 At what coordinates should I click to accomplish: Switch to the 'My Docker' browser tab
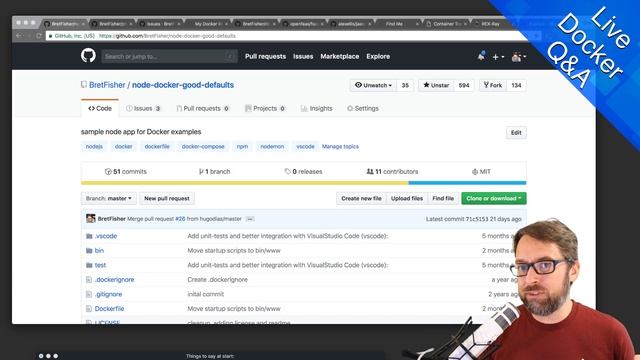coord(208,24)
